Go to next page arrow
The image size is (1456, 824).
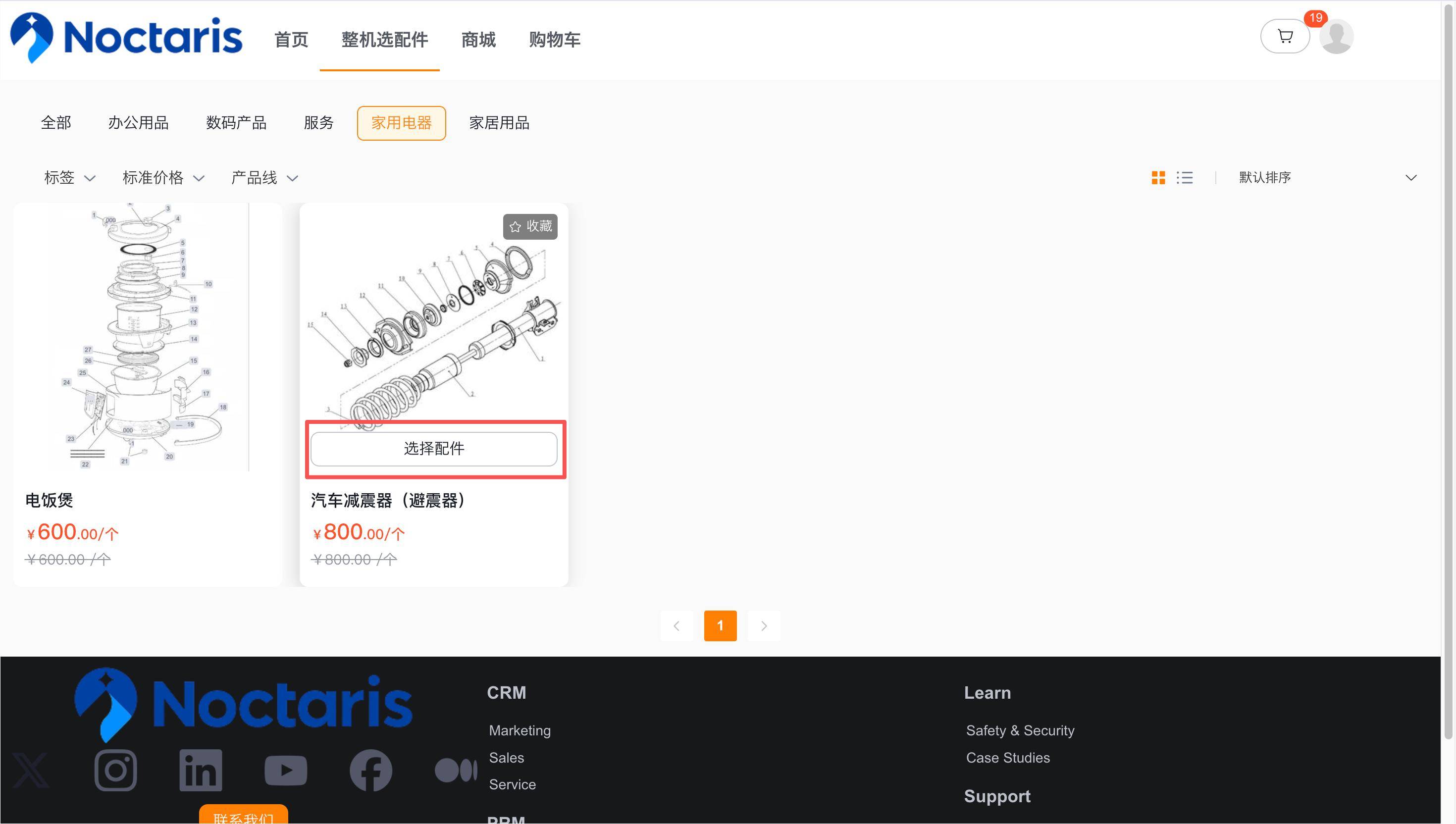coord(763,625)
